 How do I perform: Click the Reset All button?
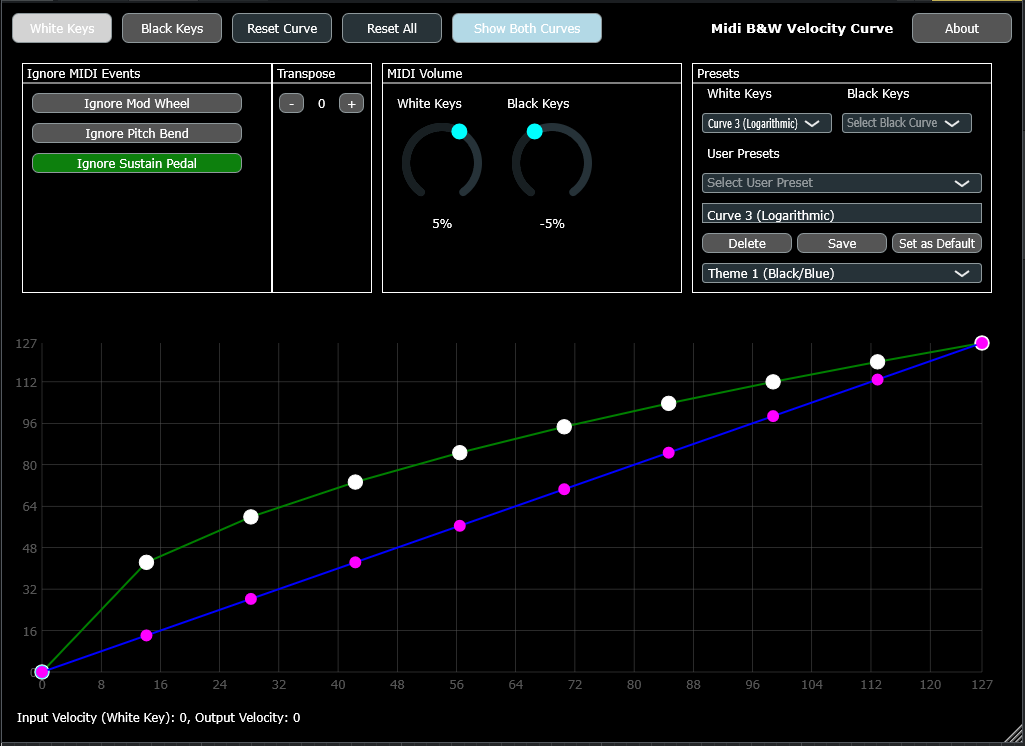(x=392, y=28)
